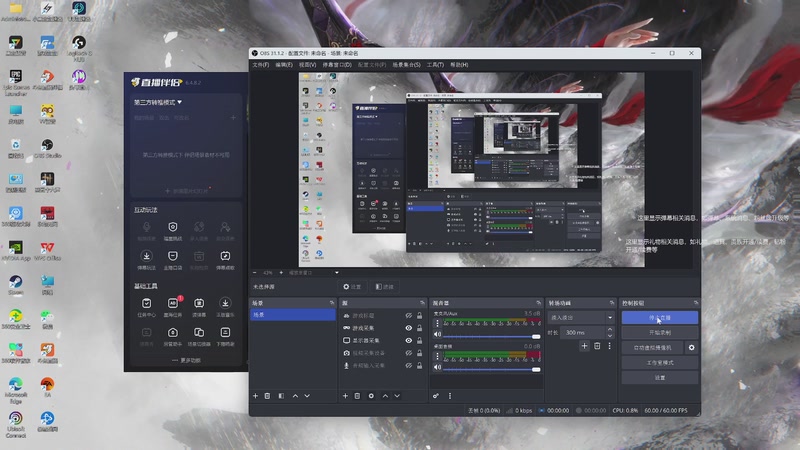Undock the 混音器 panel with header icon
The height and width of the screenshot is (450, 800).
(538, 303)
